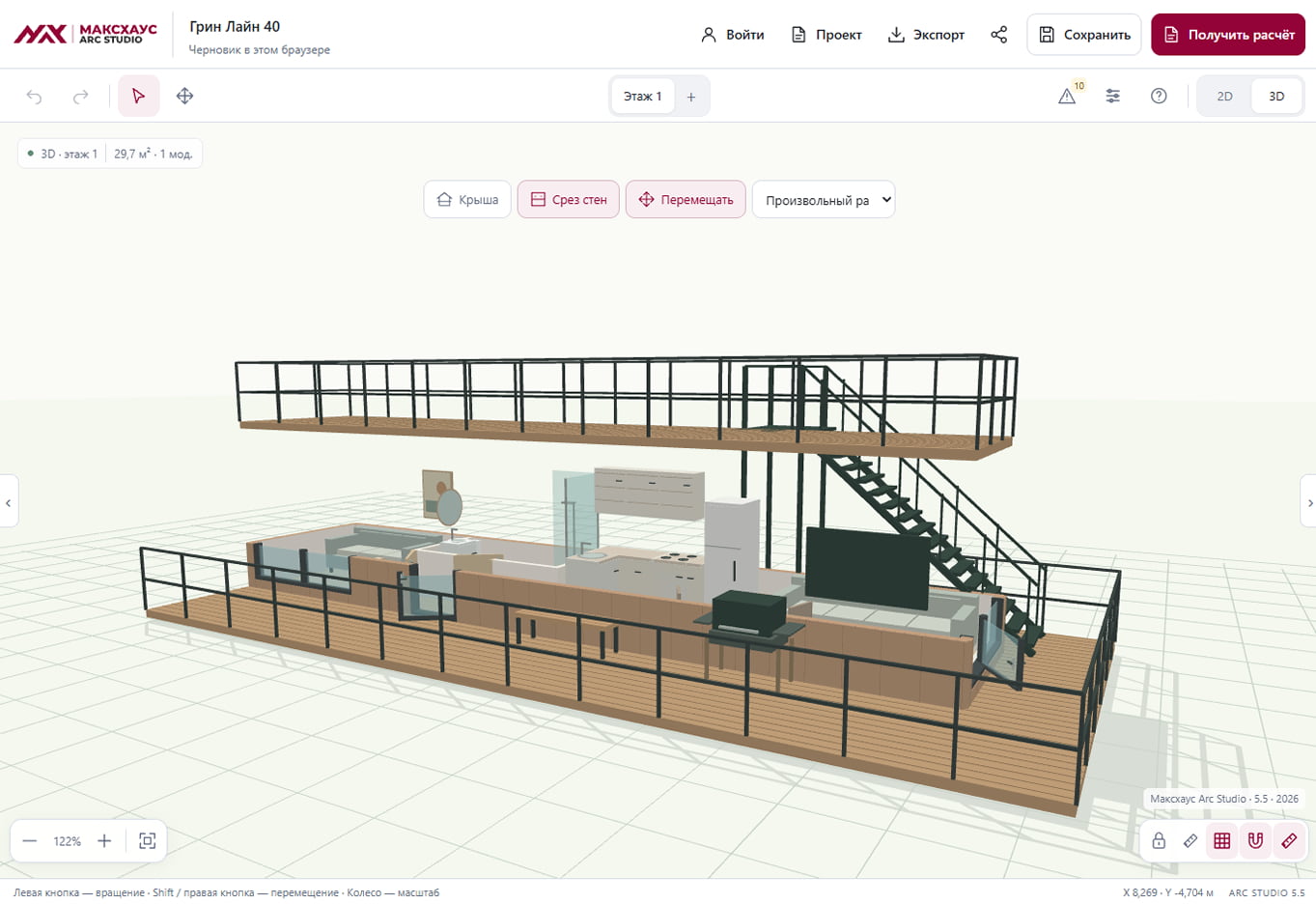Fit the model to screen icon
This screenshot has height=904, width=1316.
pos(147,841)
